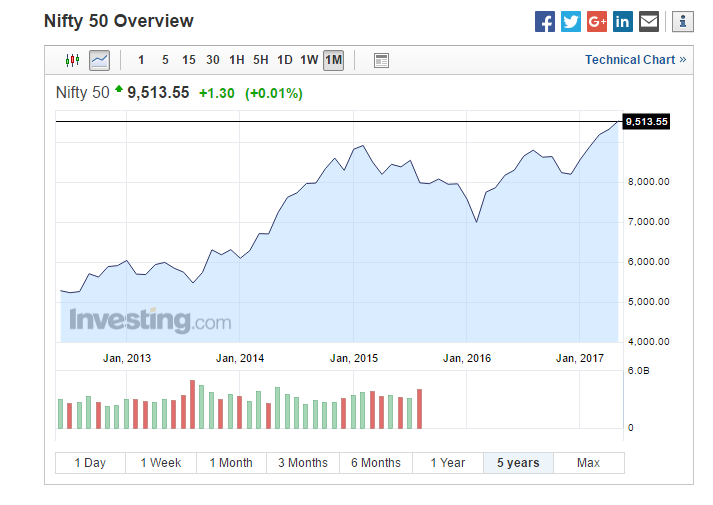Share chart via Twitter icon
Image resolution: width=713 pixels, height=505 pixels.
(571, 21)
